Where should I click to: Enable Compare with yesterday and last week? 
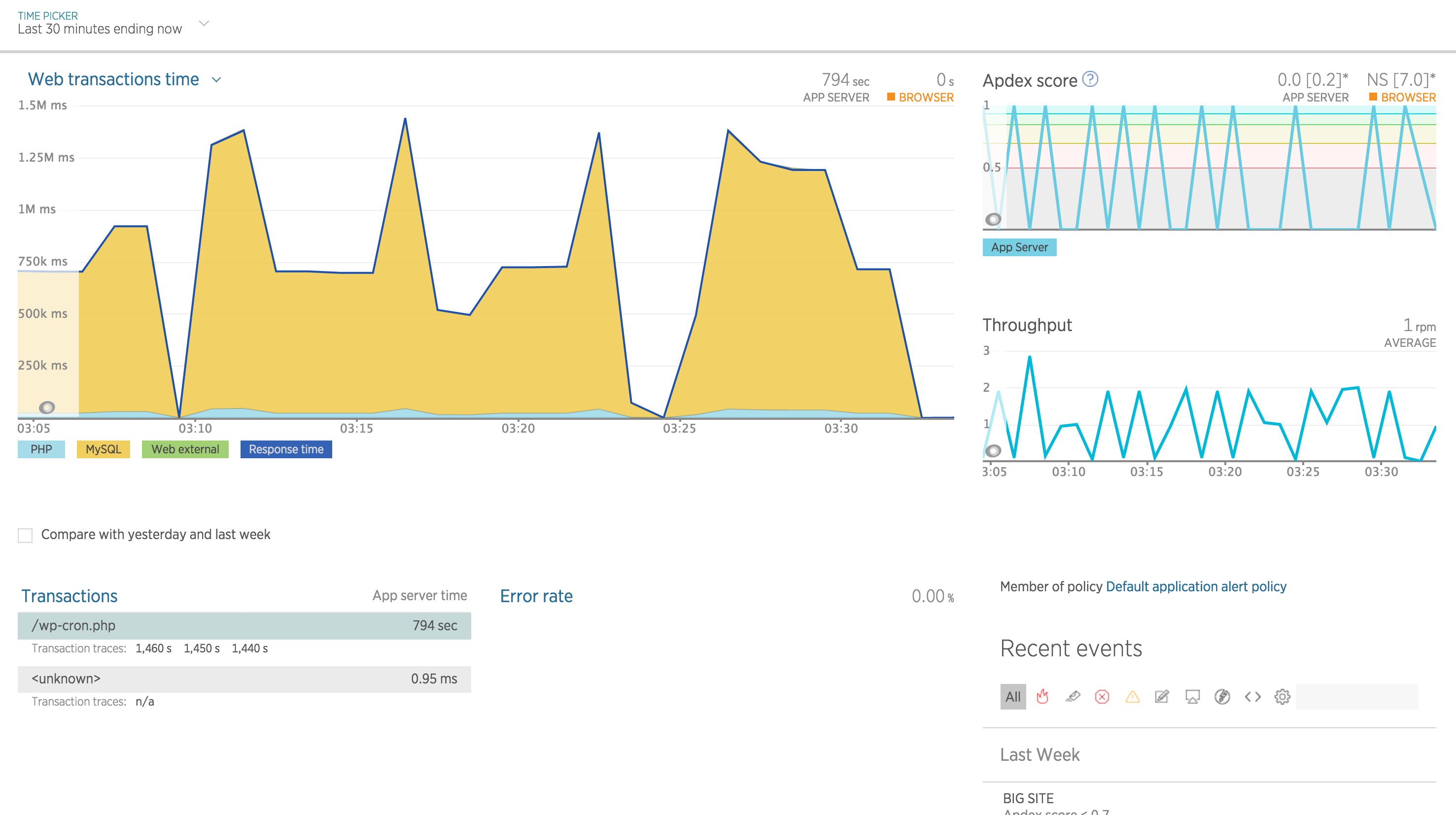click(x=26, y=535)
